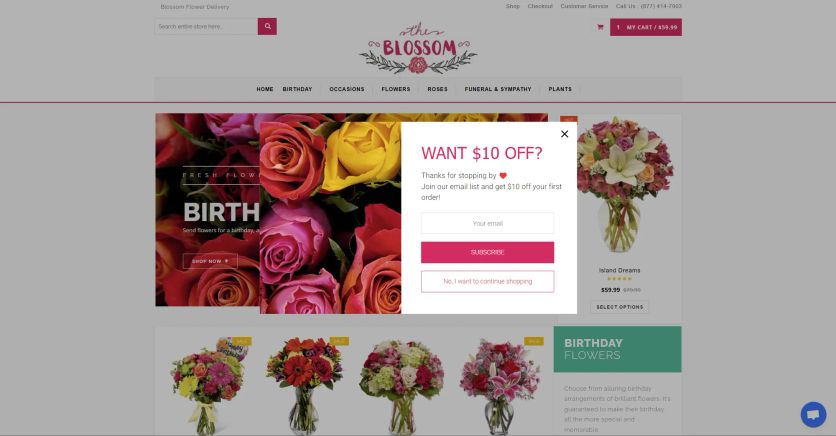Click the search magnifier button
Image resolution: width=836 pixels, height=436 pixels.
[267, 26]
